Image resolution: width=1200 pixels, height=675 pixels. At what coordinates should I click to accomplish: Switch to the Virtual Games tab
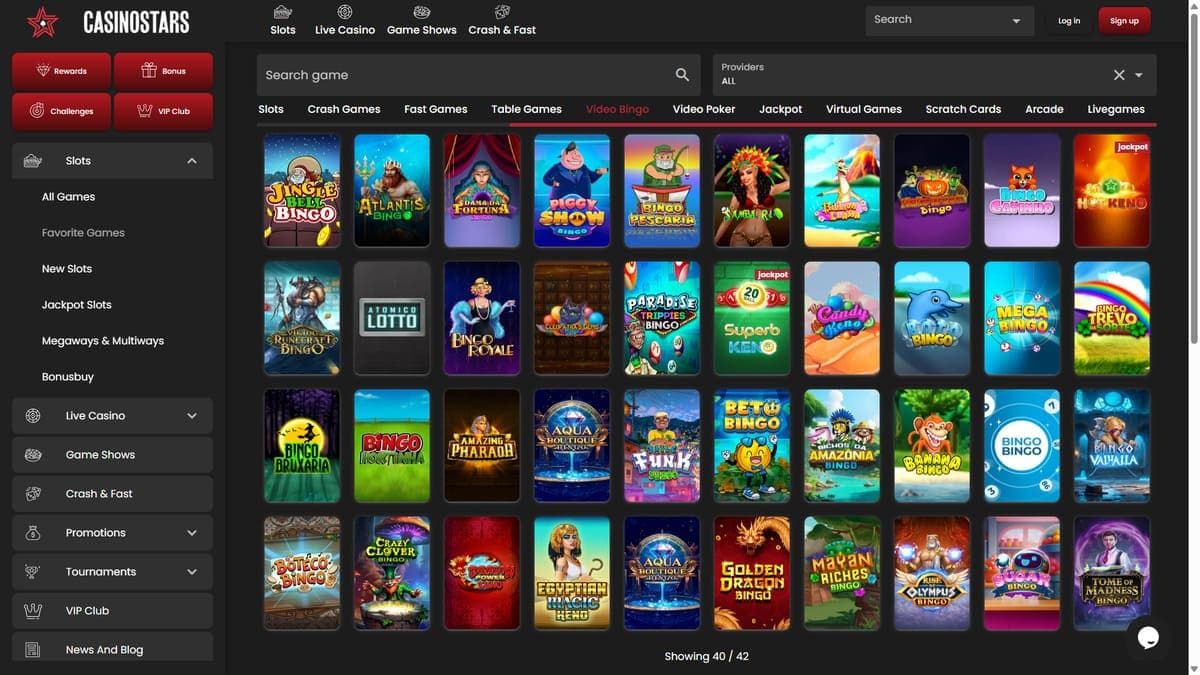(864, 109)
